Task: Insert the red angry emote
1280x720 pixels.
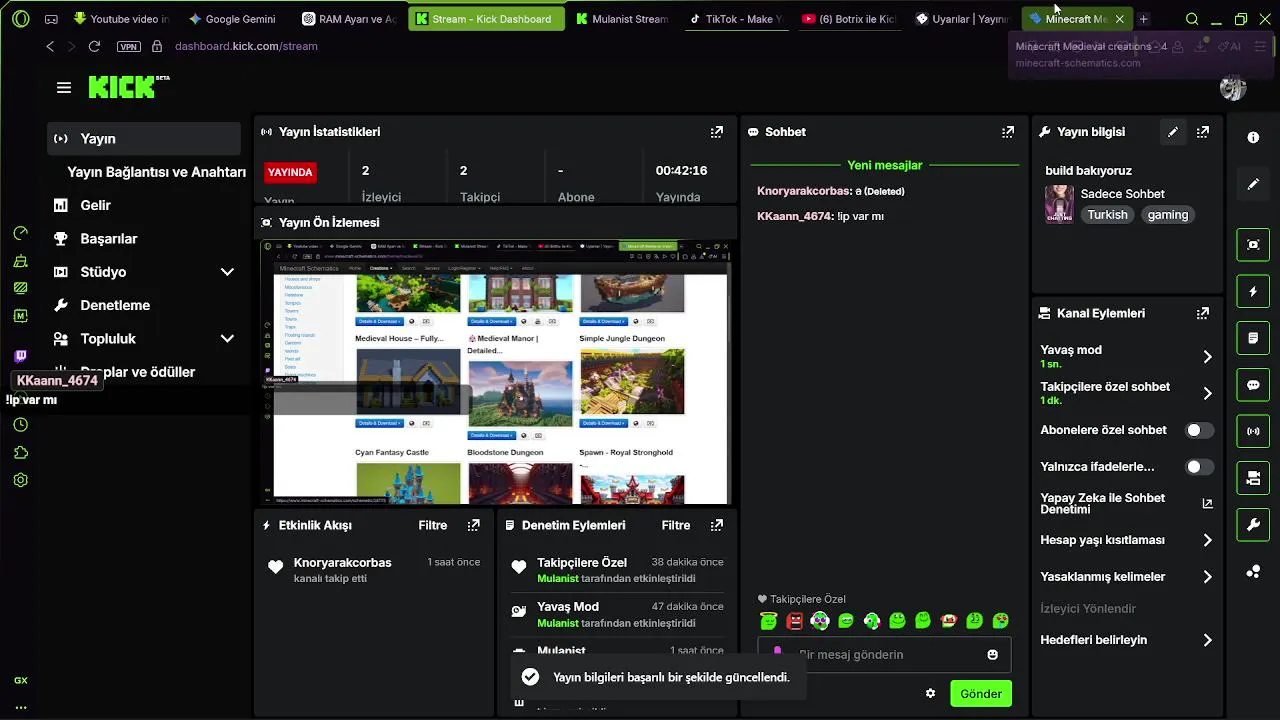Action: point(794,621)
